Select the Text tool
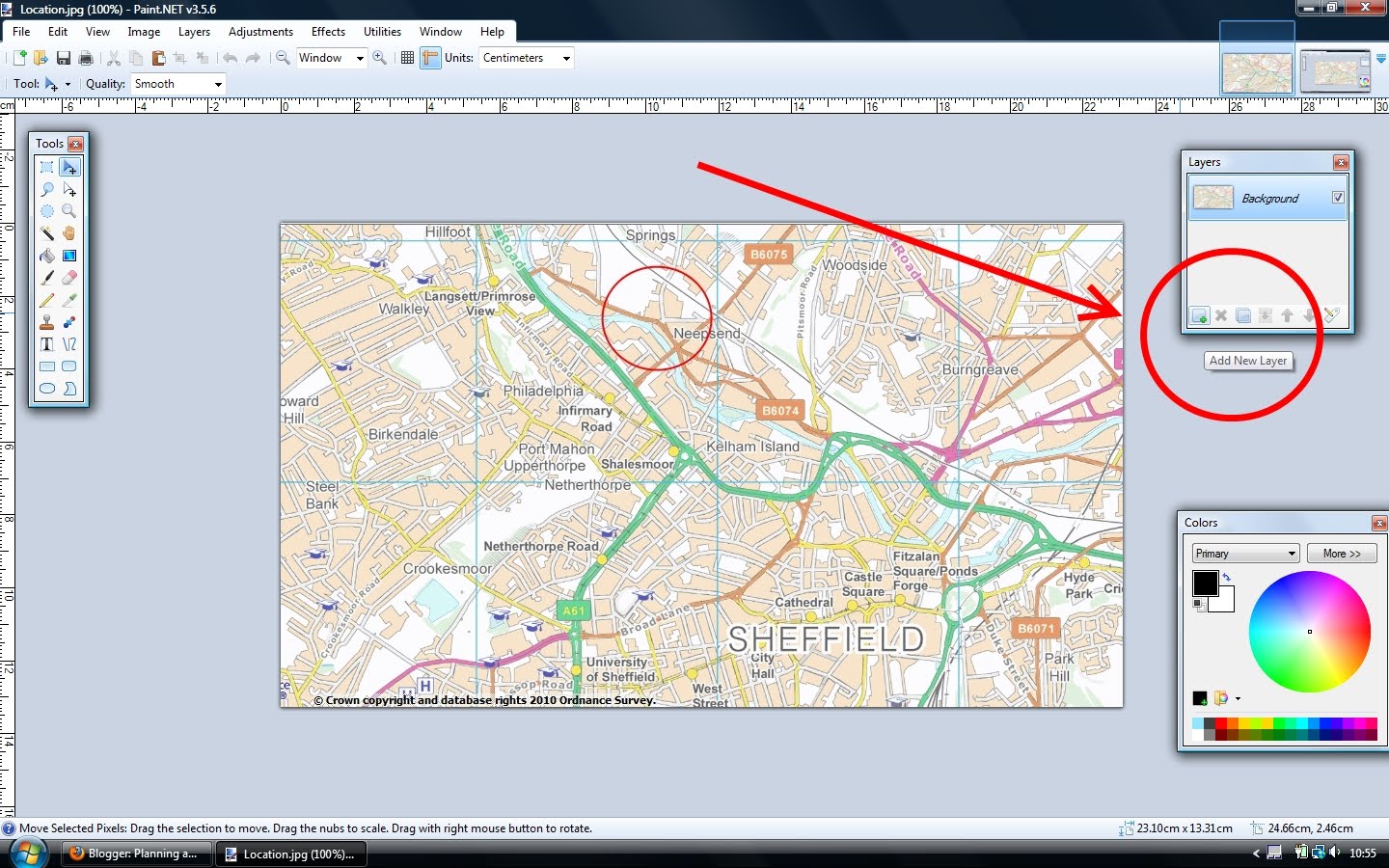1389x868 pixels. (x=46, y=344)
